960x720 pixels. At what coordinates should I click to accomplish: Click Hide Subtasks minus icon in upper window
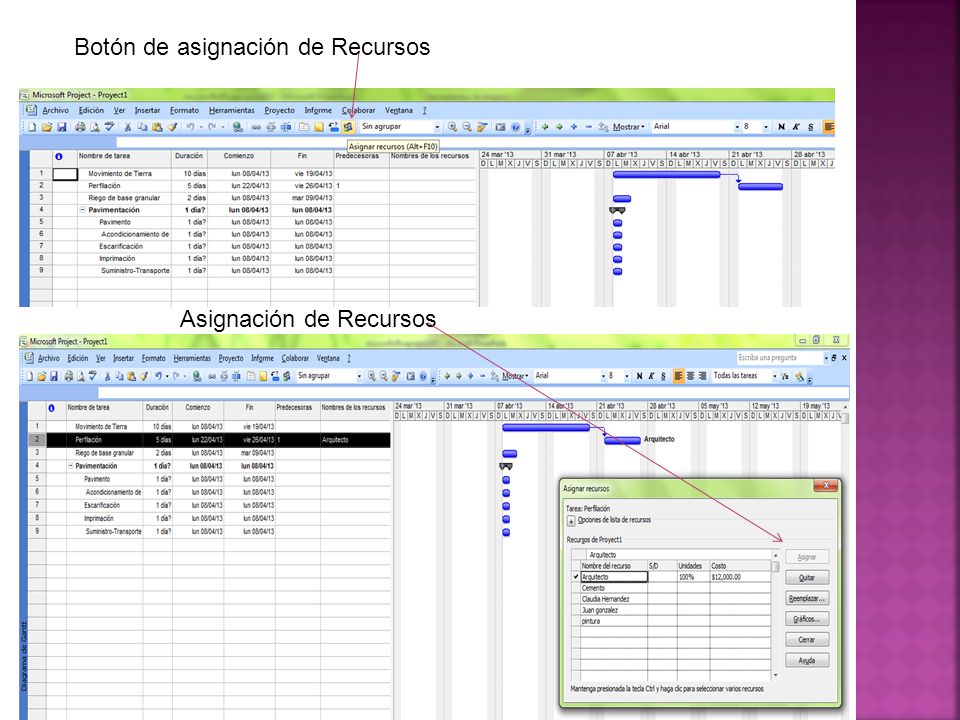click(x=589, y=127)
